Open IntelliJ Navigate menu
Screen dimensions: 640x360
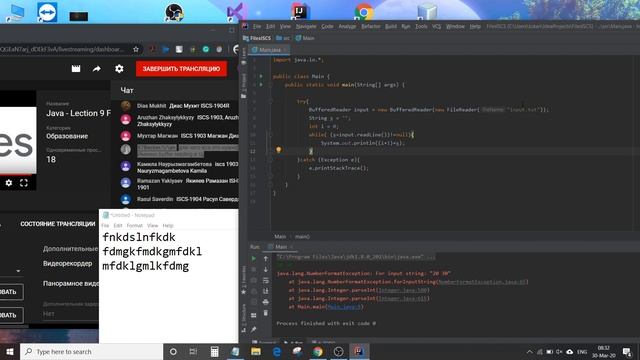(x=306, y=27)
